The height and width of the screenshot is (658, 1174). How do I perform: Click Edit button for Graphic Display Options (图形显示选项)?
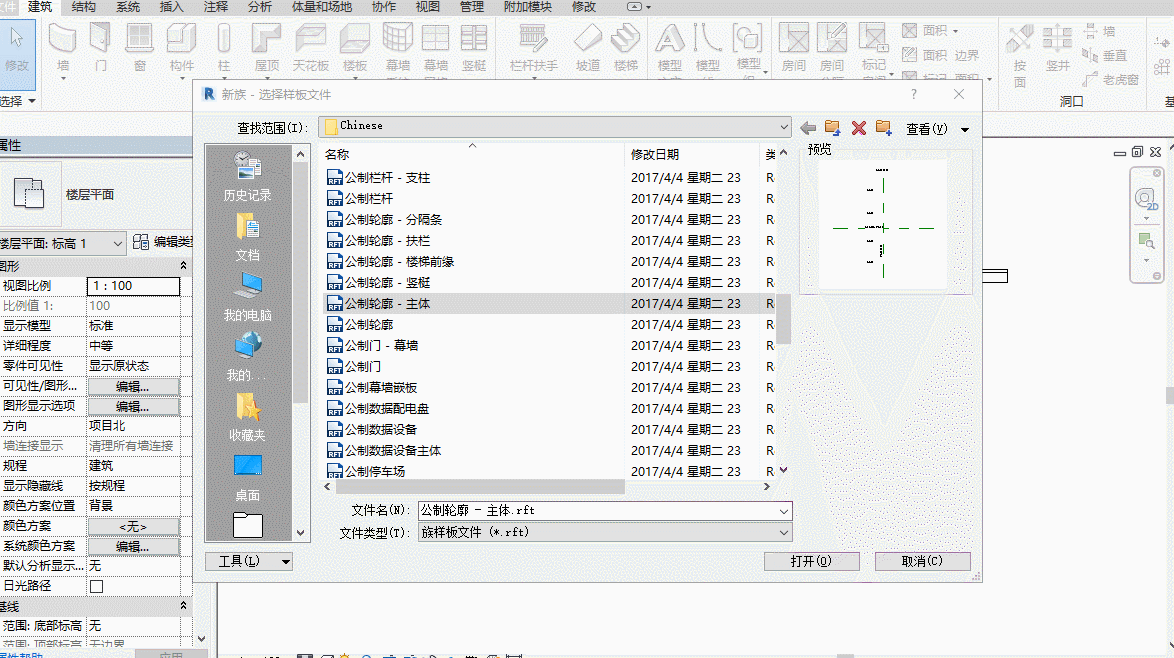(x=133, y=406)
